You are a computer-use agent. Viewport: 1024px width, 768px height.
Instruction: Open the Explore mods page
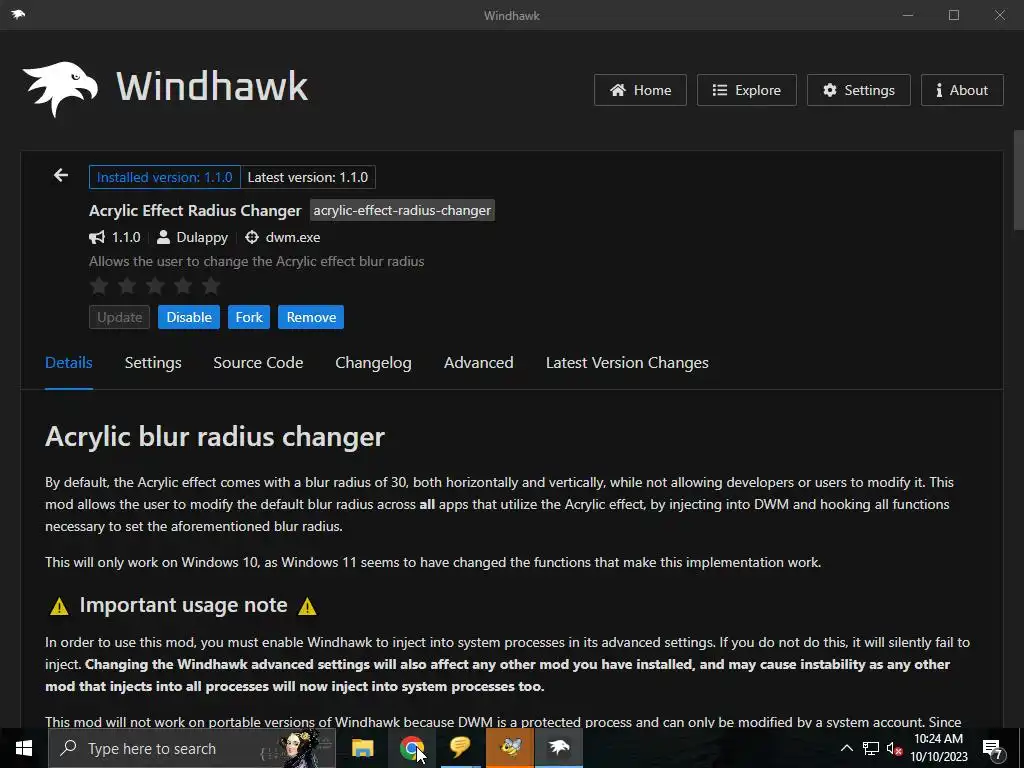pyautogui.click(x=746, y=90)
